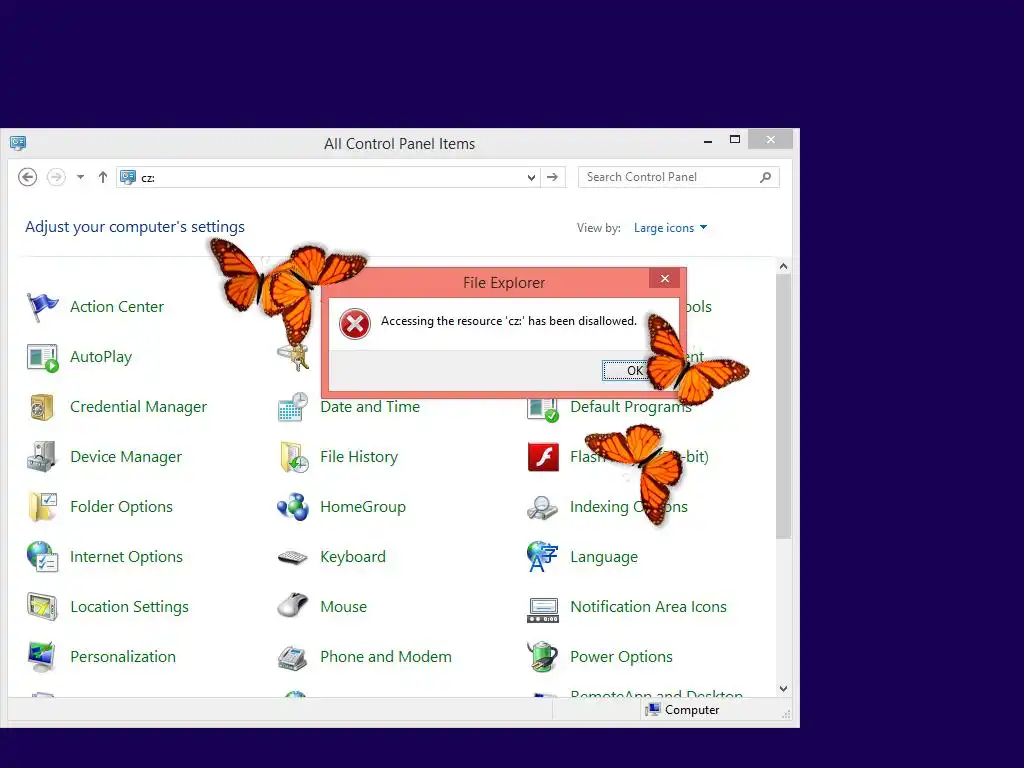
Task: Go up one level with the up arrow
Action: (103, 177)
